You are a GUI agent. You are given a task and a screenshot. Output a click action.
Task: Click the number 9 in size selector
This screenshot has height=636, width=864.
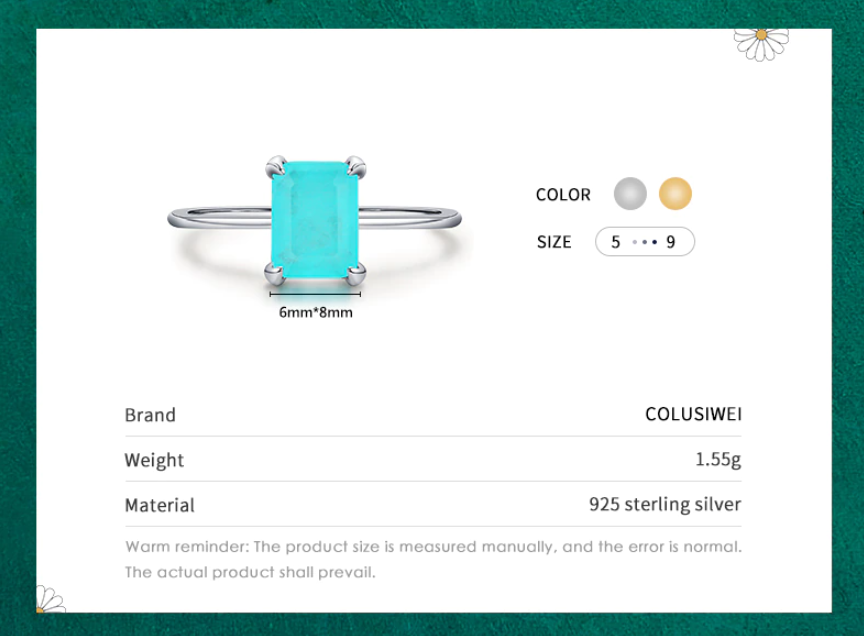671,242
